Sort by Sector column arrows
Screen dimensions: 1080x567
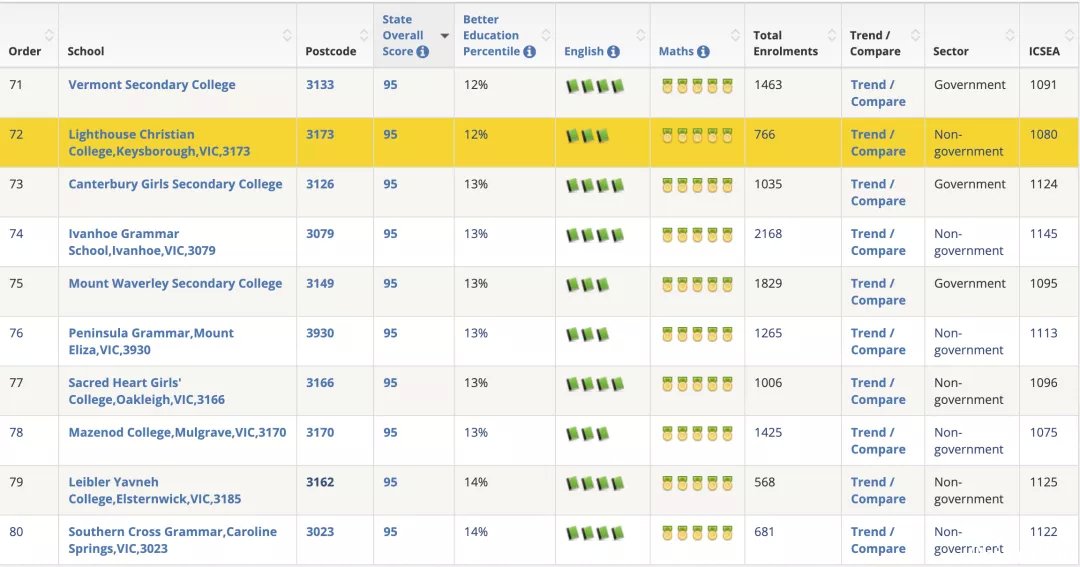(1010, 35)
